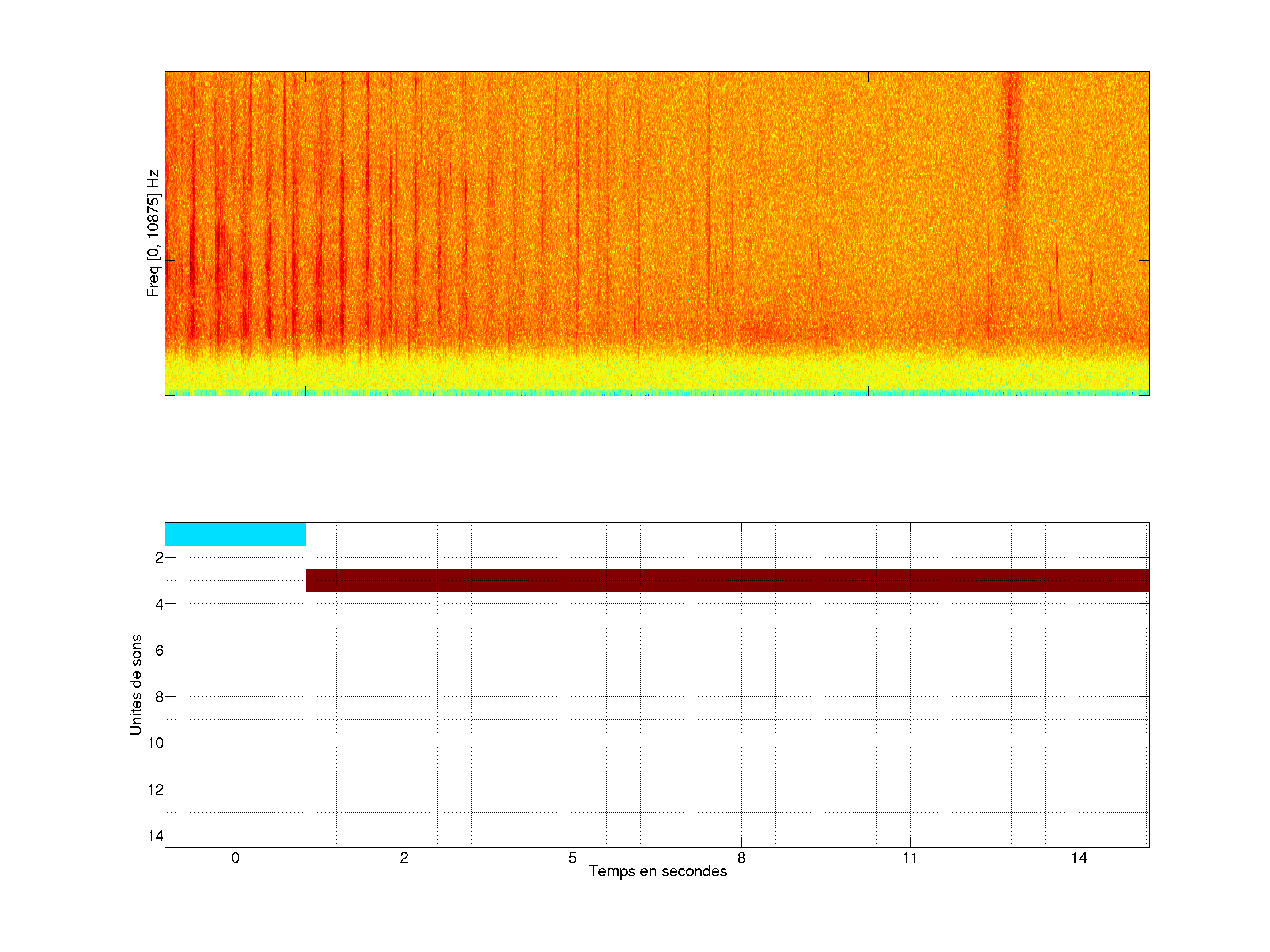
Task: Click y-axis tick label 10
Action: click(156, 744)
